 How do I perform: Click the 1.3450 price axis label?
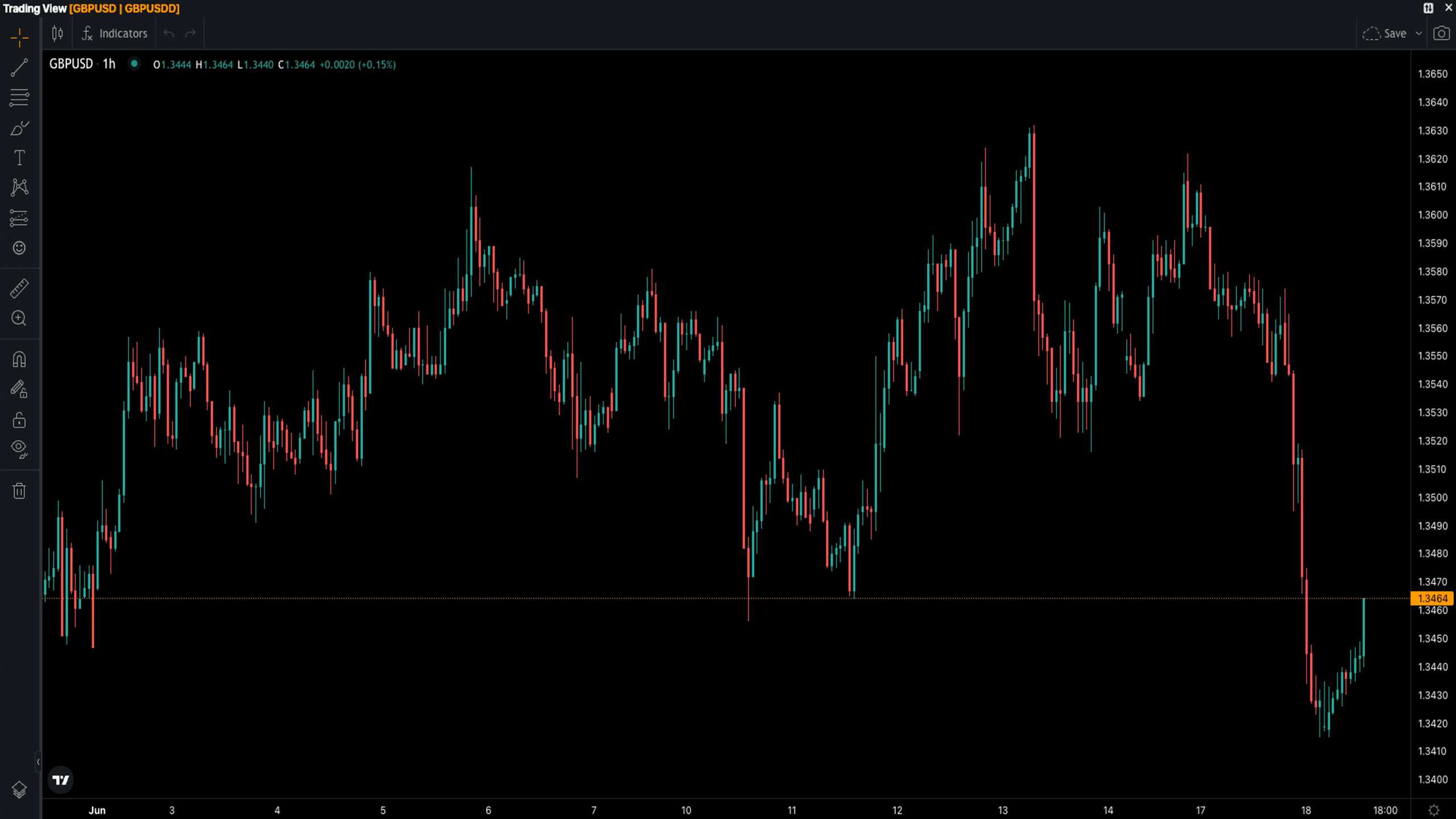click(x=1433, y=639)
